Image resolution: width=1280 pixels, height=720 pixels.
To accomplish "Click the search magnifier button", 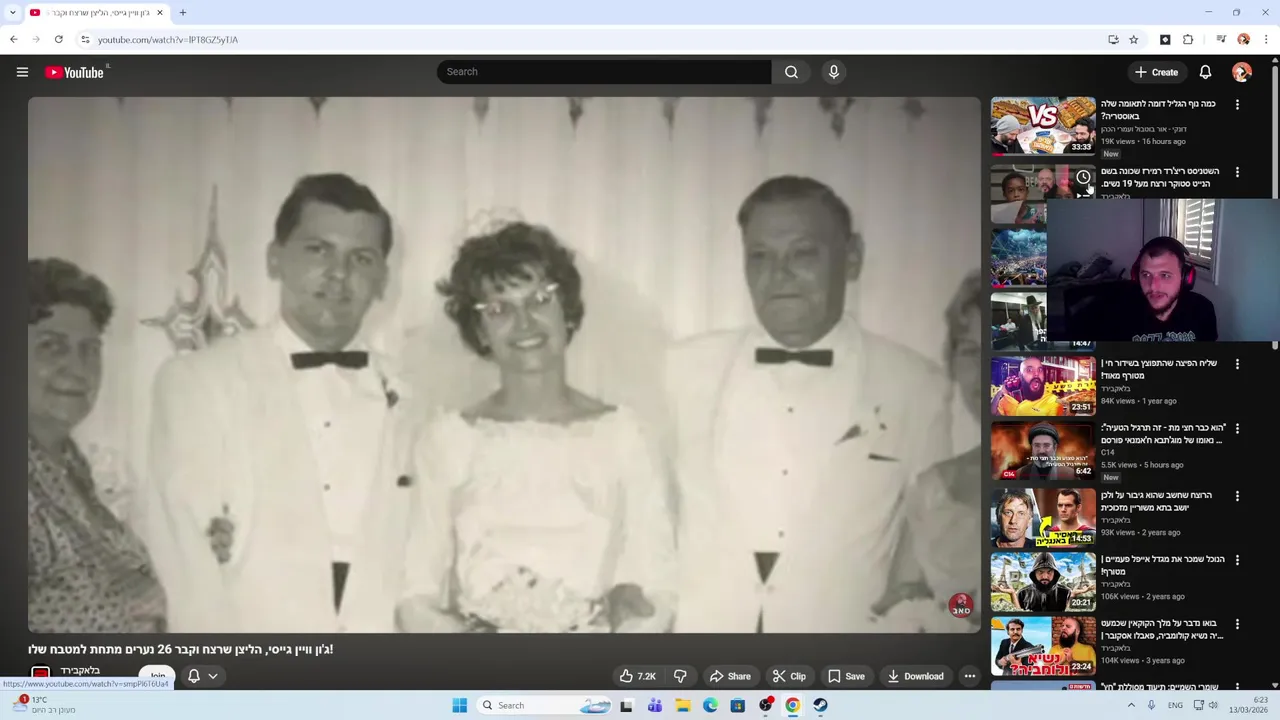I will point(791,72).
